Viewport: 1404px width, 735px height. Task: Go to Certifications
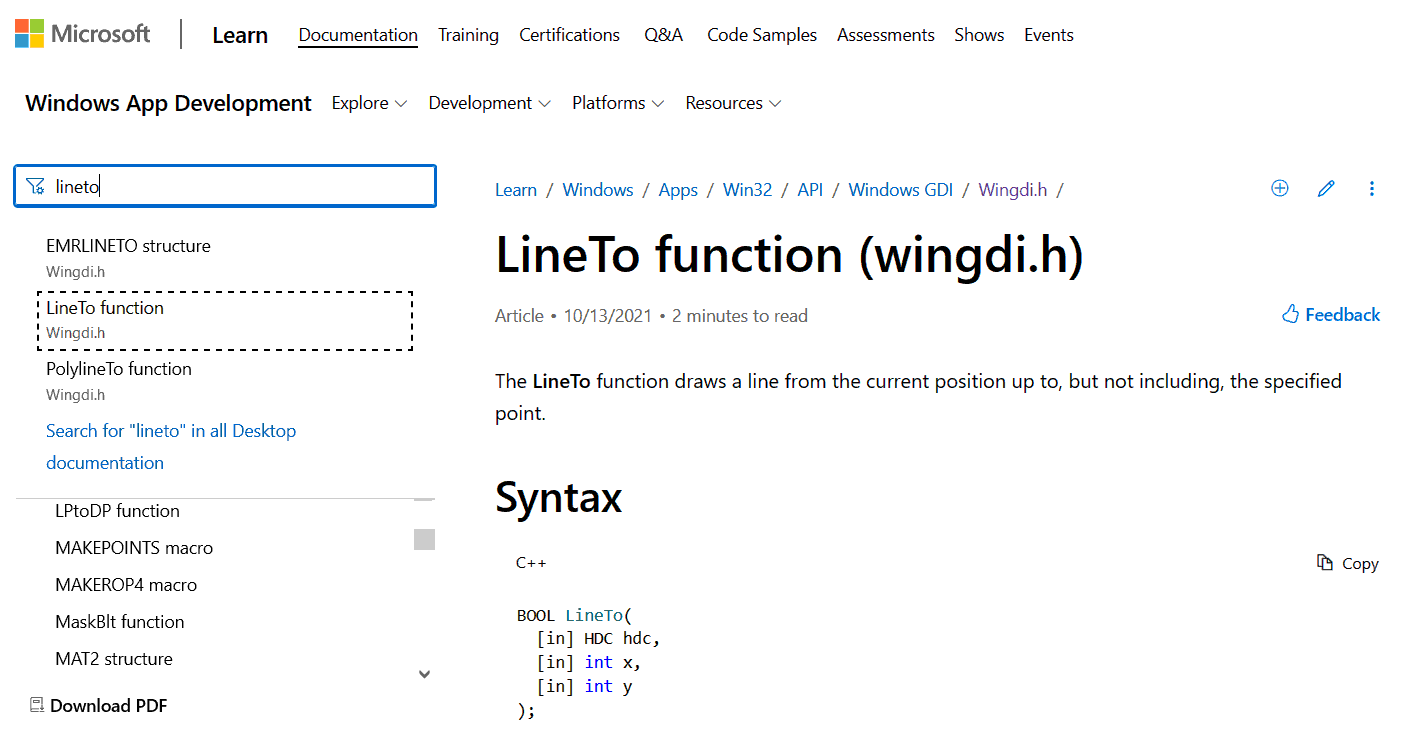(569, 35)
